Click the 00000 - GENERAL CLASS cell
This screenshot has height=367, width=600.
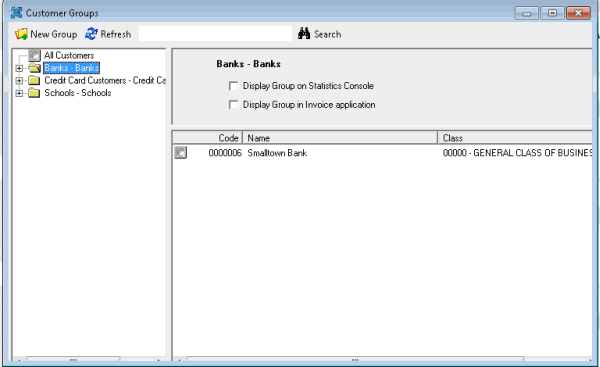(x=517, y=153)
